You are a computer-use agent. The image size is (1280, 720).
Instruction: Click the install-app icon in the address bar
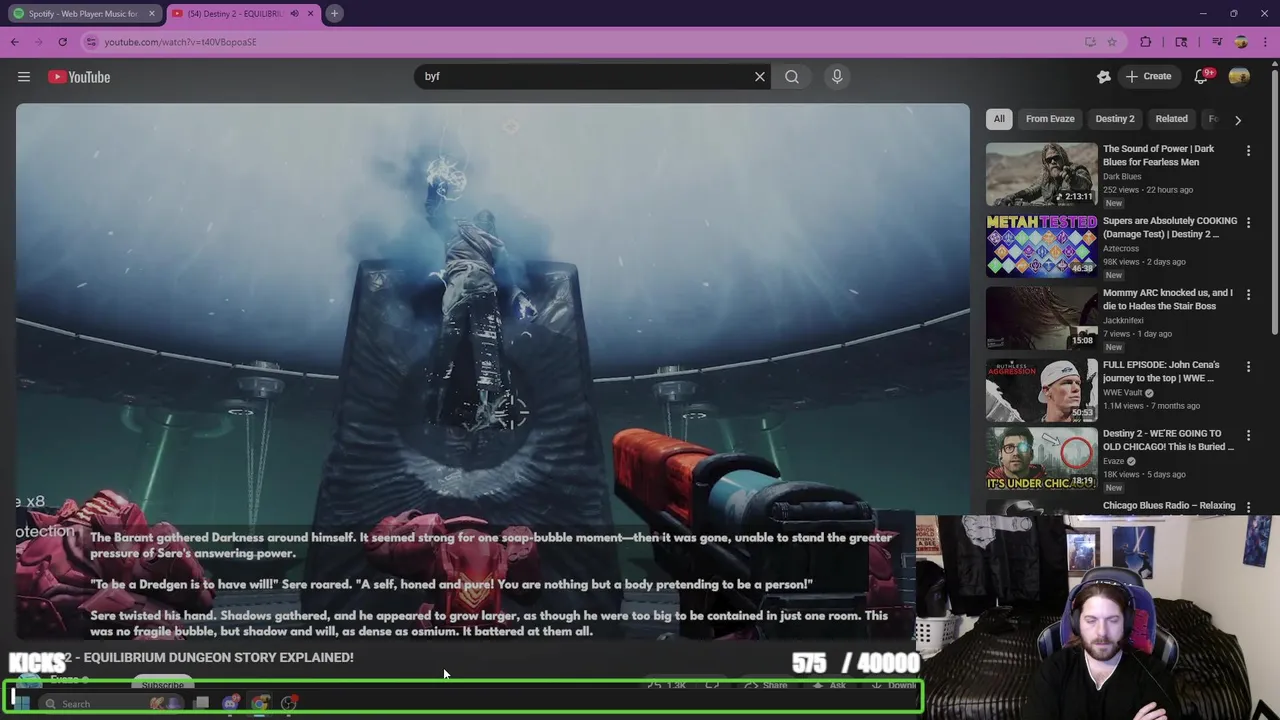coord(1090,42)
